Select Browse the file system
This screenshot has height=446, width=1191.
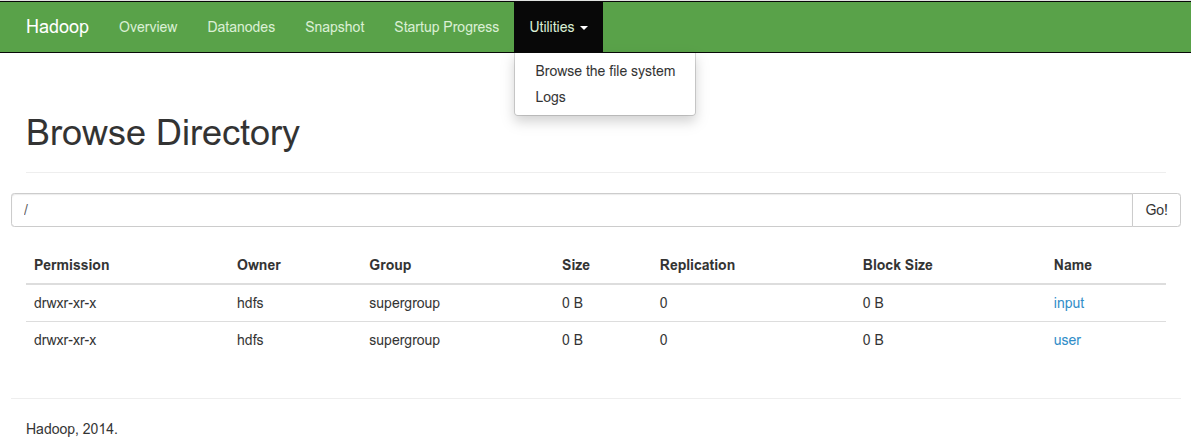[605, 71]
